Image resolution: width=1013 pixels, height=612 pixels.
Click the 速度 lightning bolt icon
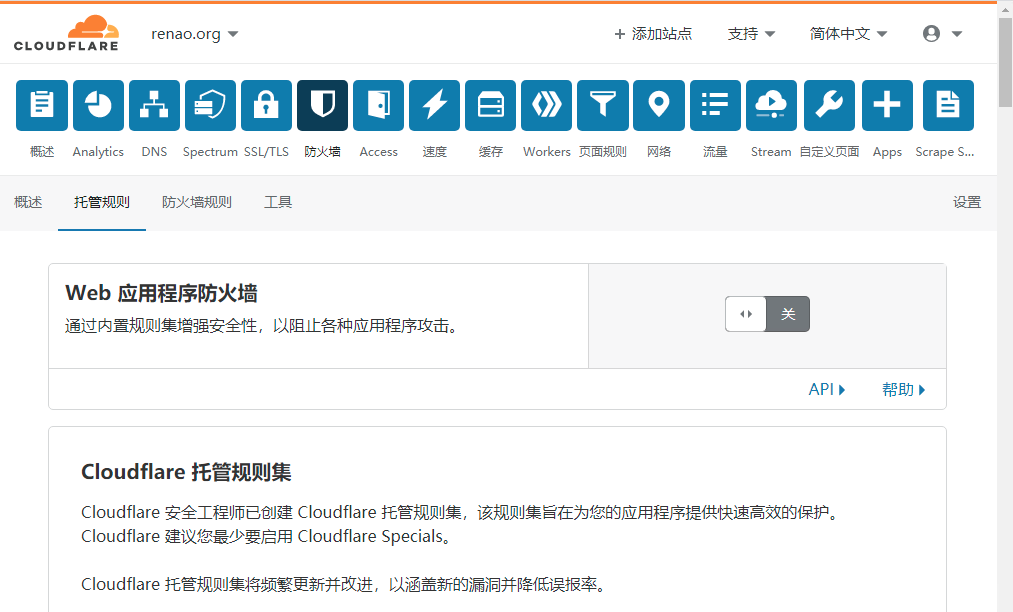click(434, 106)
